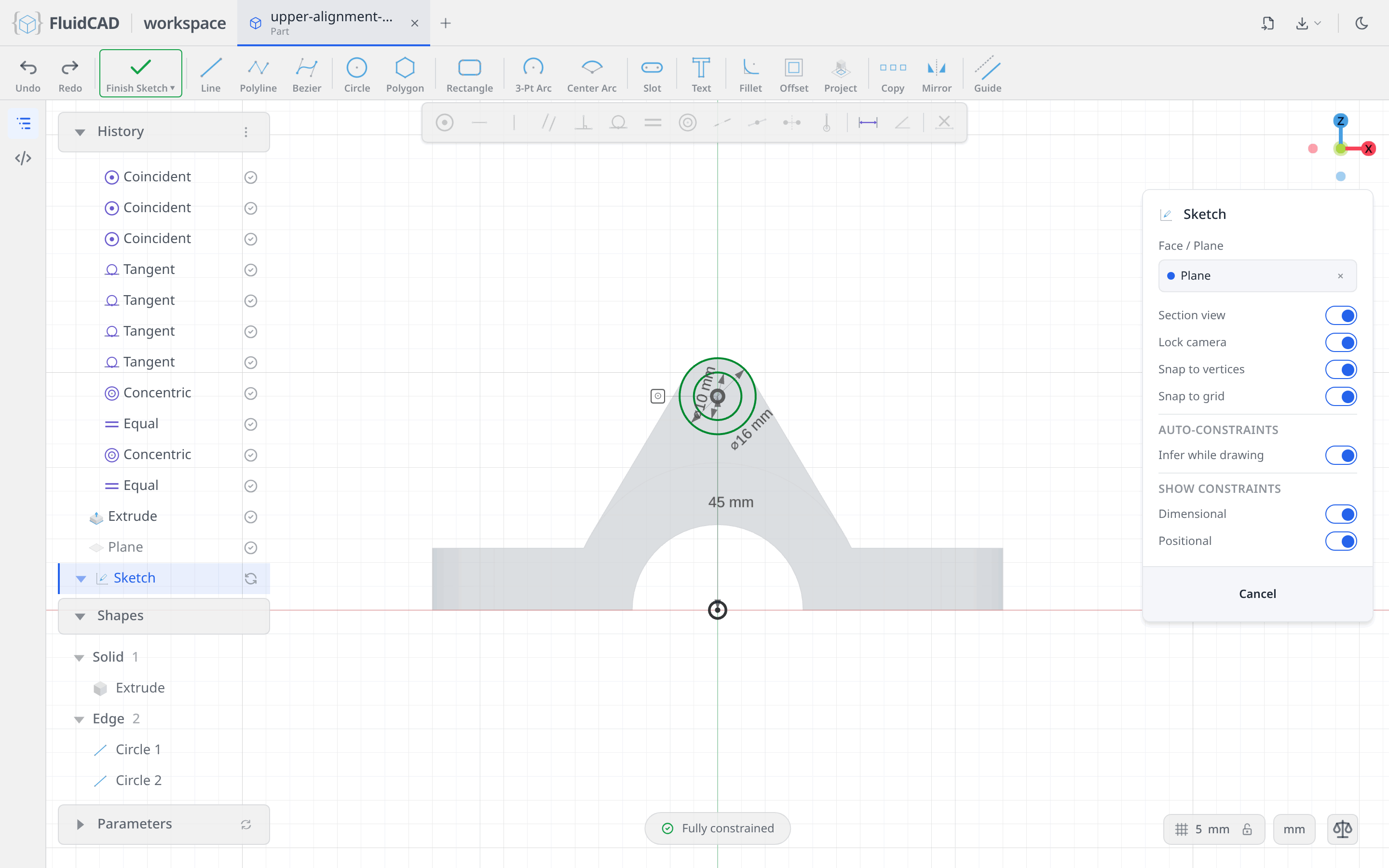Screen dimensions: 1389x868
Task: Click the Undo button
Action: tap(28, 74)
